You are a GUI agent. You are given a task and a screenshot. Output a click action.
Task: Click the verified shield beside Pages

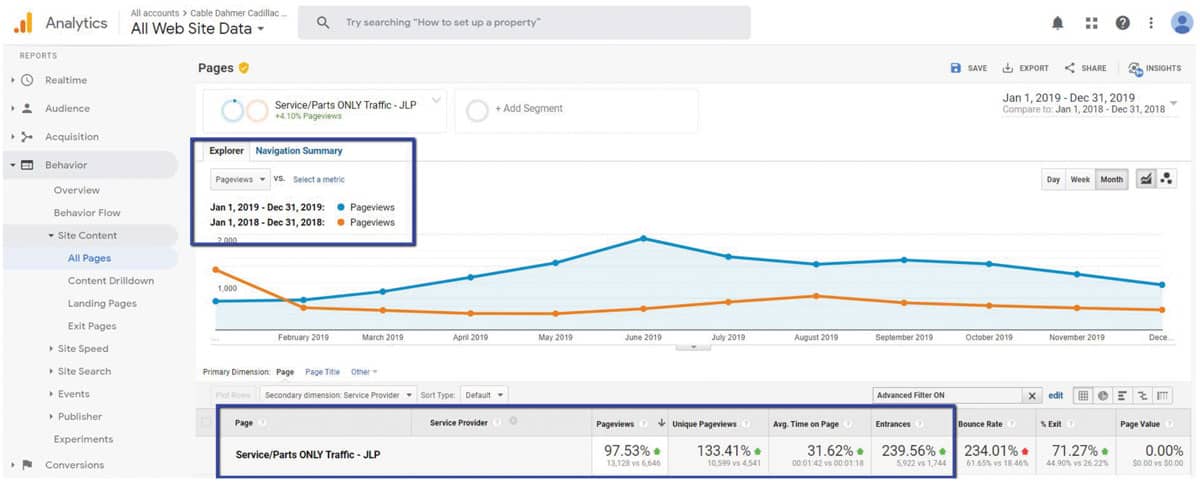pyautogui.click(x=243, y=68)
